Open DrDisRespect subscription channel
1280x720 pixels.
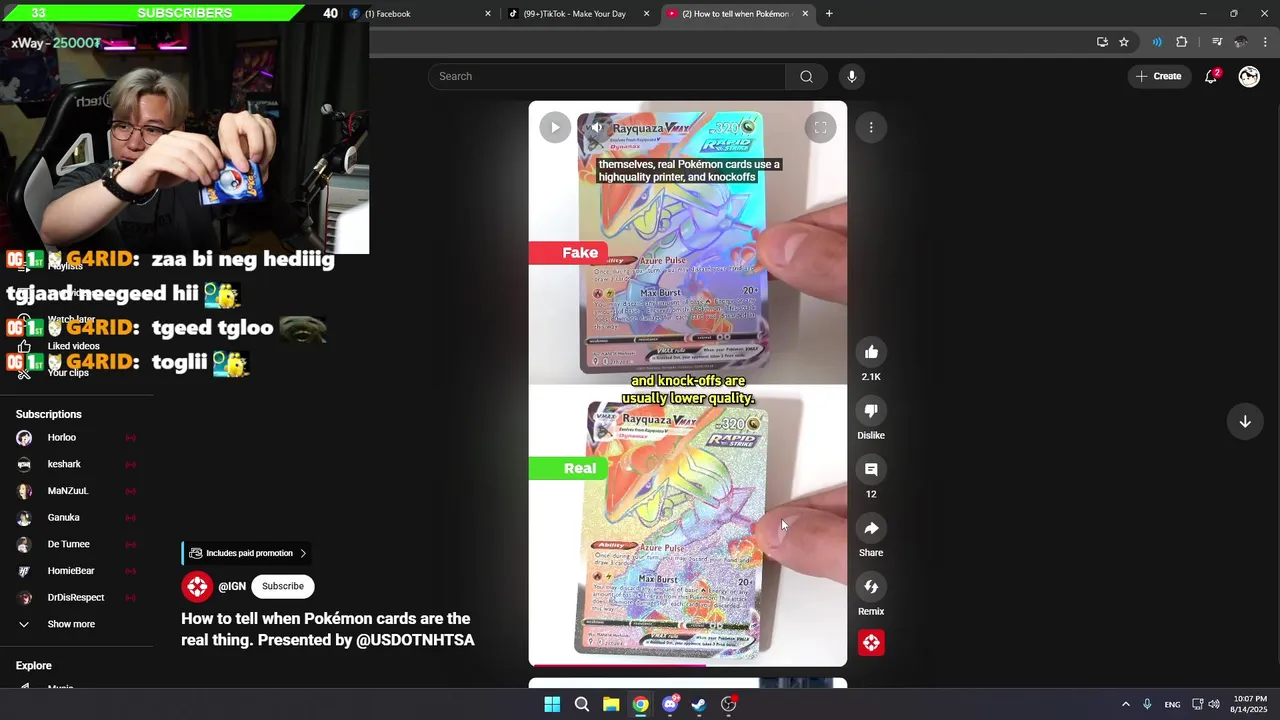tap(76, 598)
